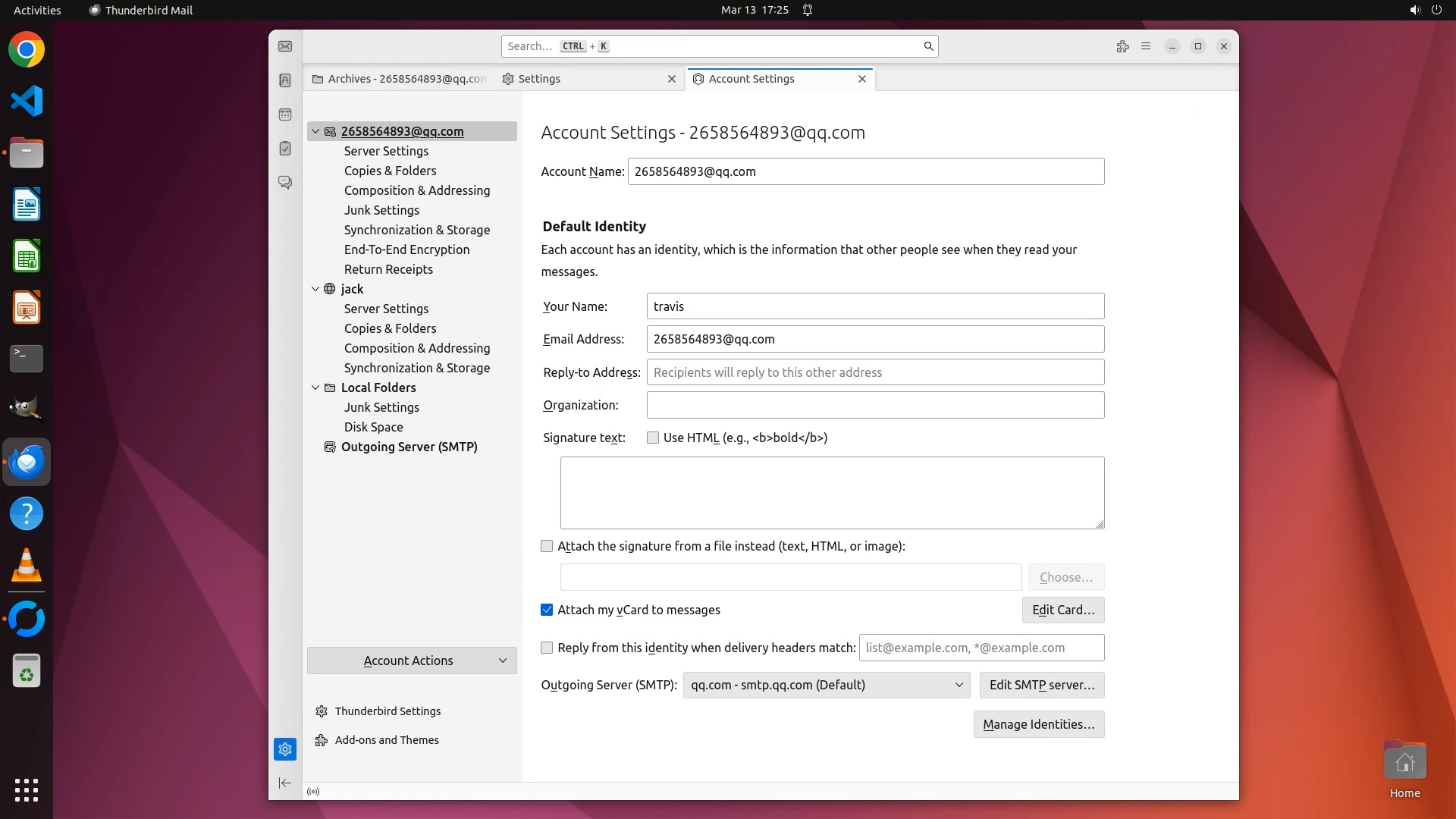The image size is (1456, 819).
Task: Open the Address Book space
Action: point(285,80)
